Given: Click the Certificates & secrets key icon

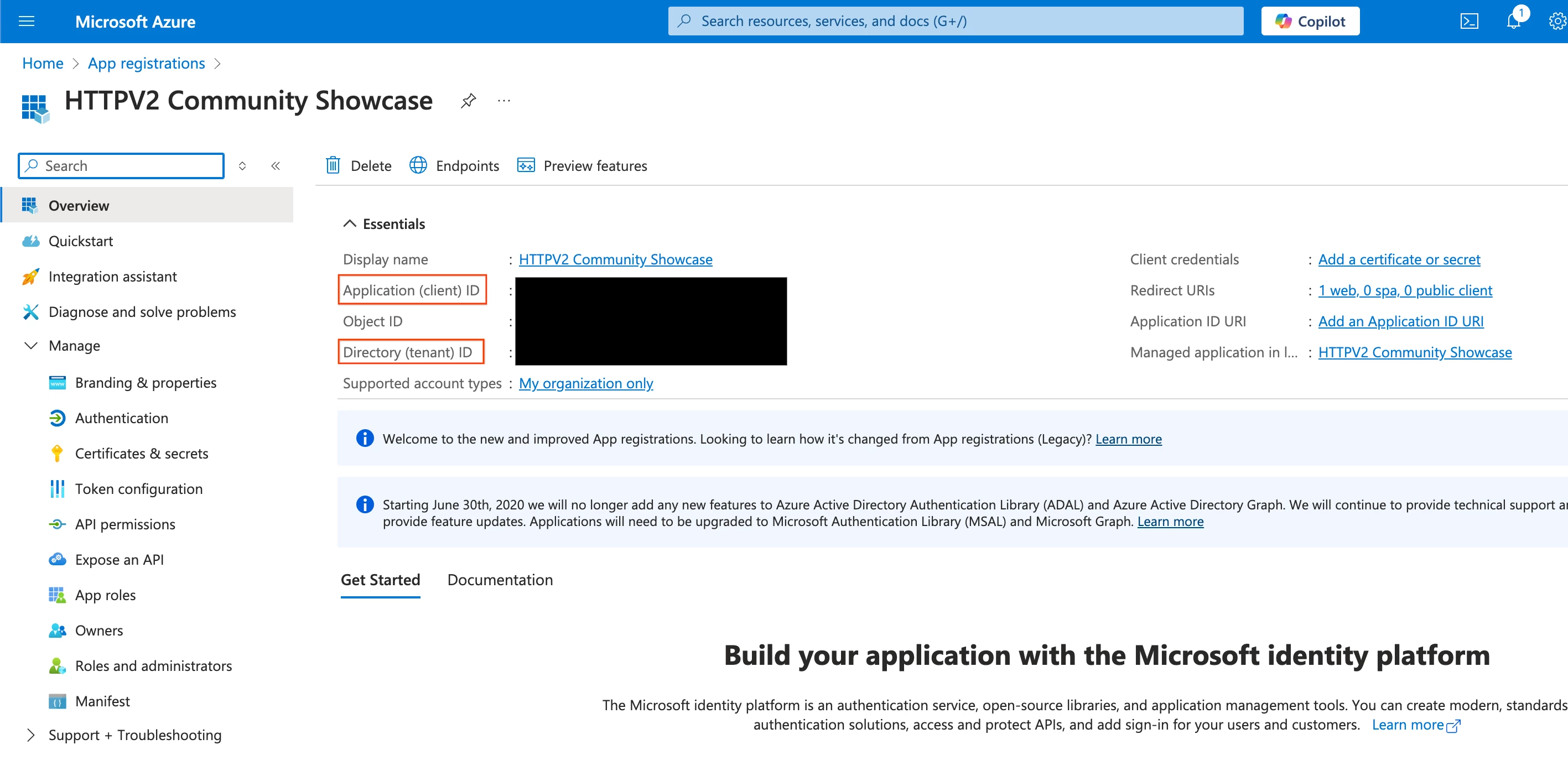Looking at the screenshot, I should pos(57,454).
